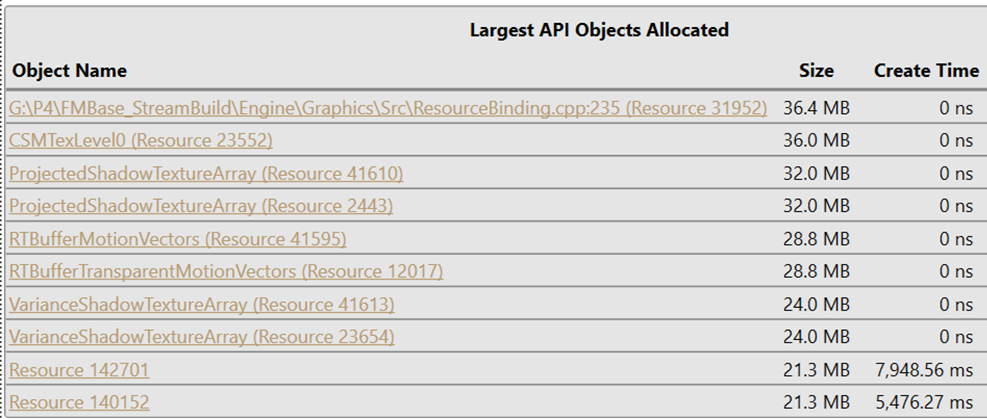The image size is (987, 419).
Task: Select the 24.0 MB size for Resource 41613
Action: click(816, 304)
